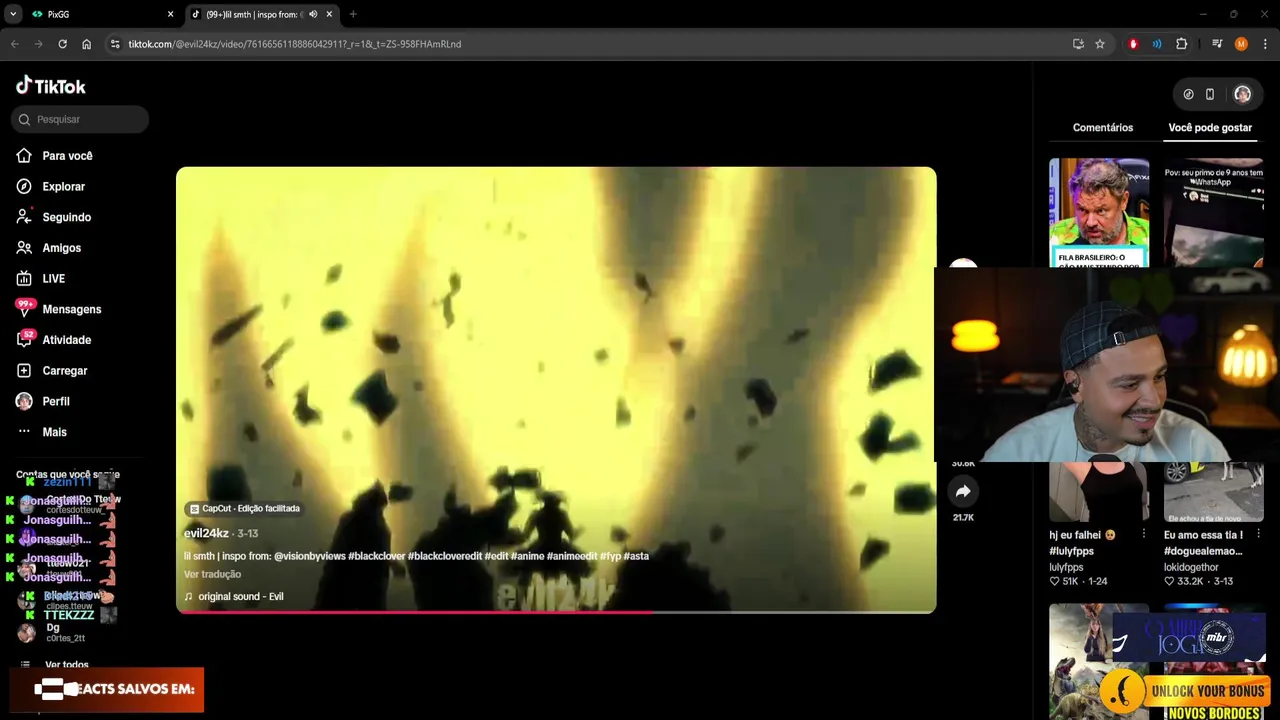Click the tiktok.com address bar
This screenshot has width=1280, height=720.
[590, 44]
